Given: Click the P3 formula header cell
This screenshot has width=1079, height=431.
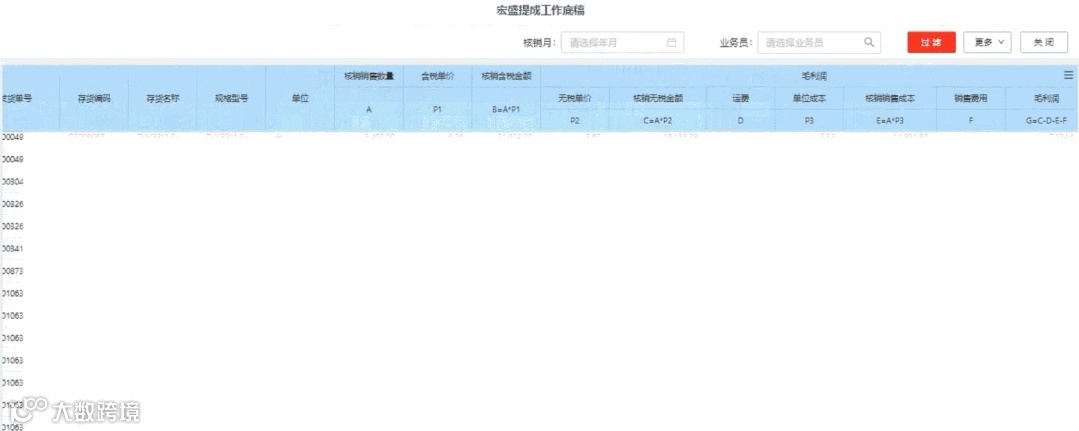Looking at the screenshot, I should (809, 120).
